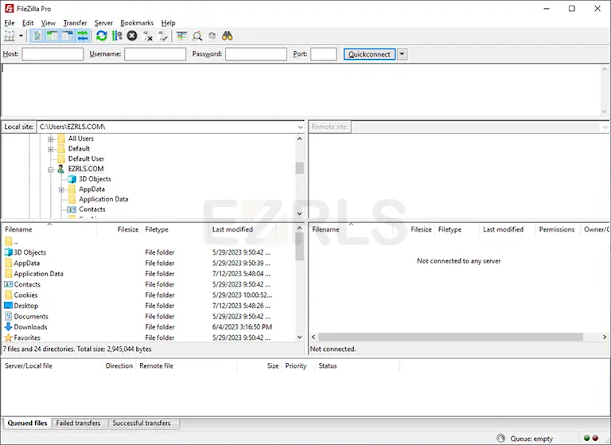The height and width of the screenshot is (445, 611).
Task: Open the Edit menu
Action: [28, 23]
